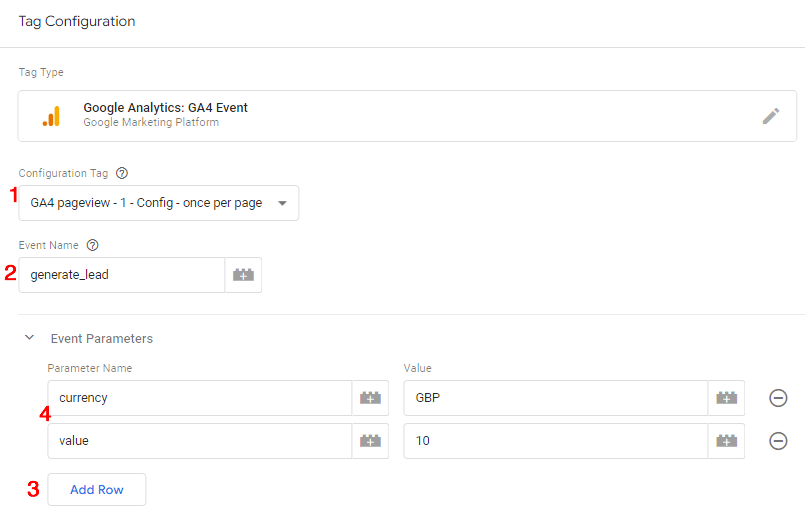Click the value parameter name field
This screenshot has height=519, width=805.
(200, 441)
